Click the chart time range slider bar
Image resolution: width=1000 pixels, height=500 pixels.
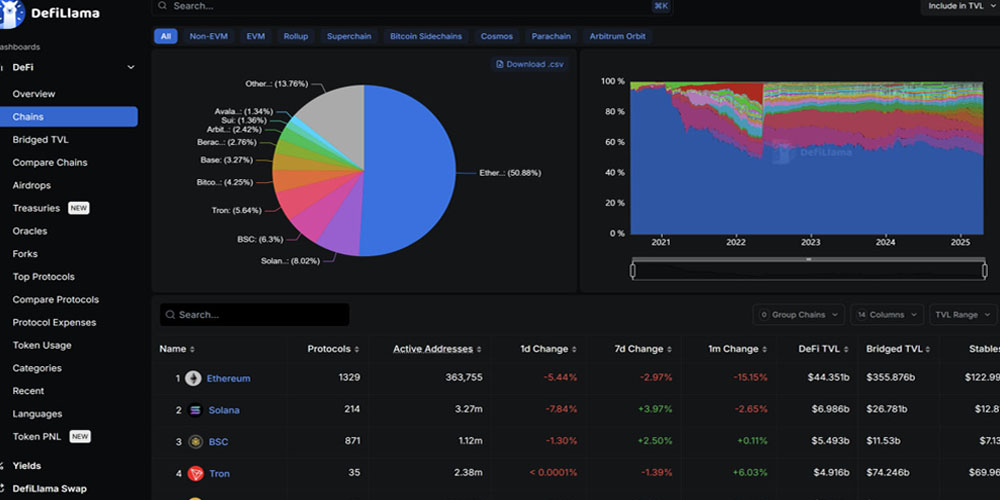coord(808,268)
